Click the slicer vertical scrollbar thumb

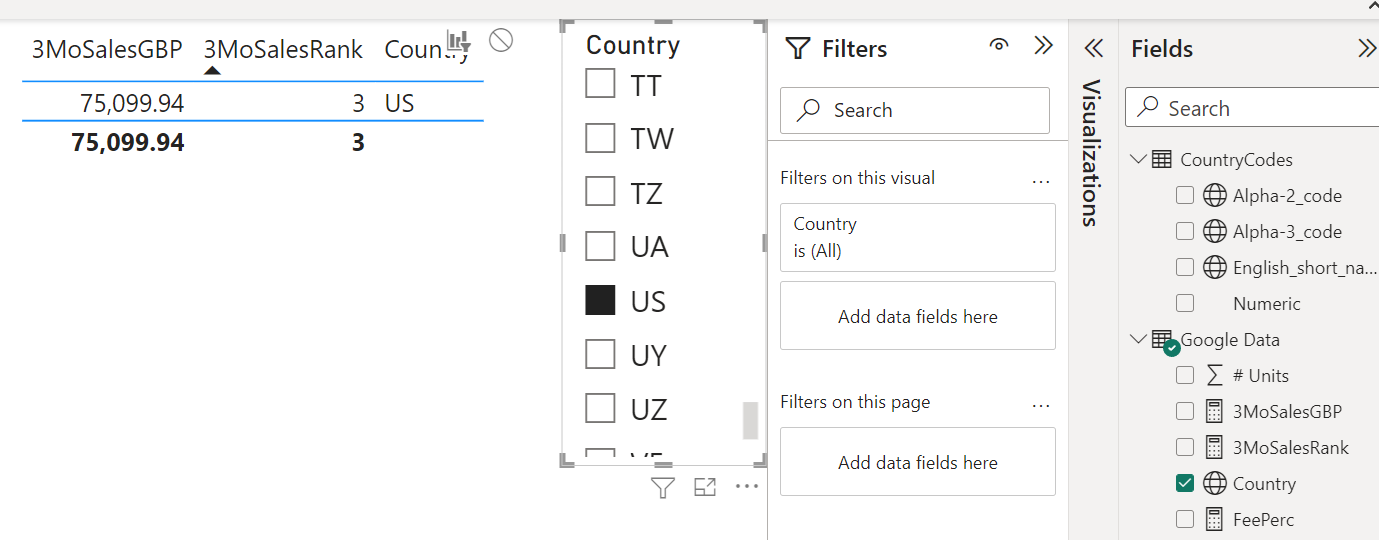click(x=750, y=421)
